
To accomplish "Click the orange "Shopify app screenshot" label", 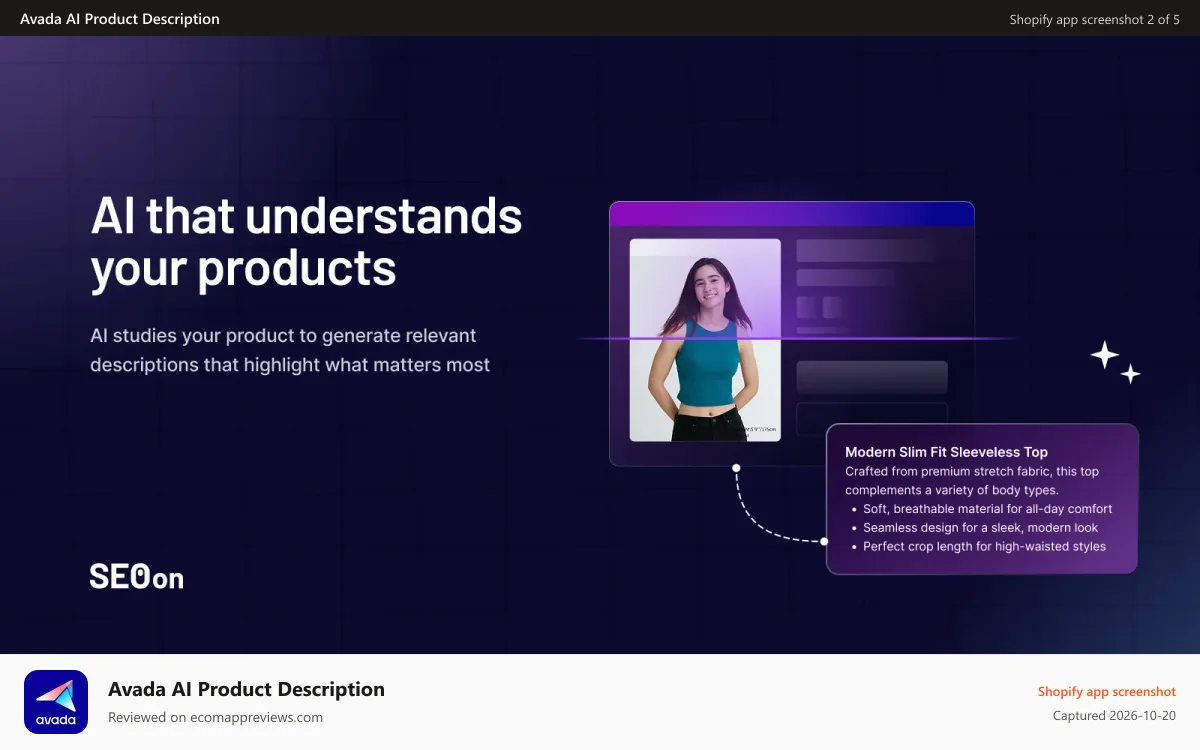I will pos(1107,692).
